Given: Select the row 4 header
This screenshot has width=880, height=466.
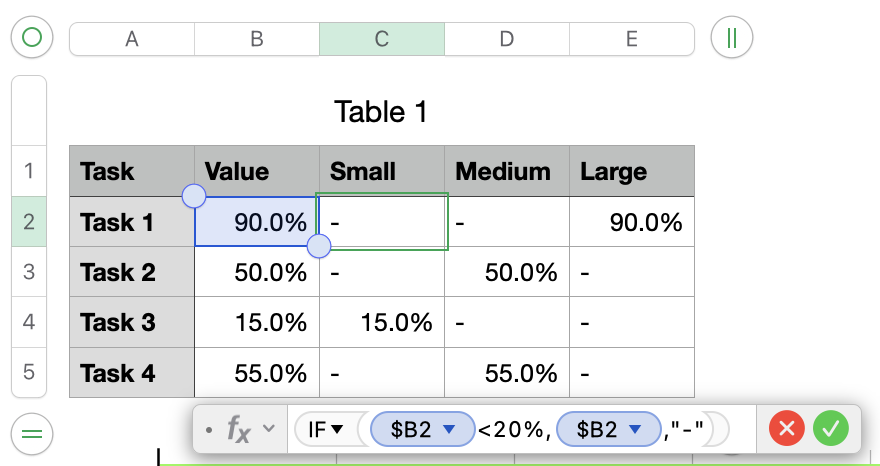Looking at the screenshot, I should [28, 322].
